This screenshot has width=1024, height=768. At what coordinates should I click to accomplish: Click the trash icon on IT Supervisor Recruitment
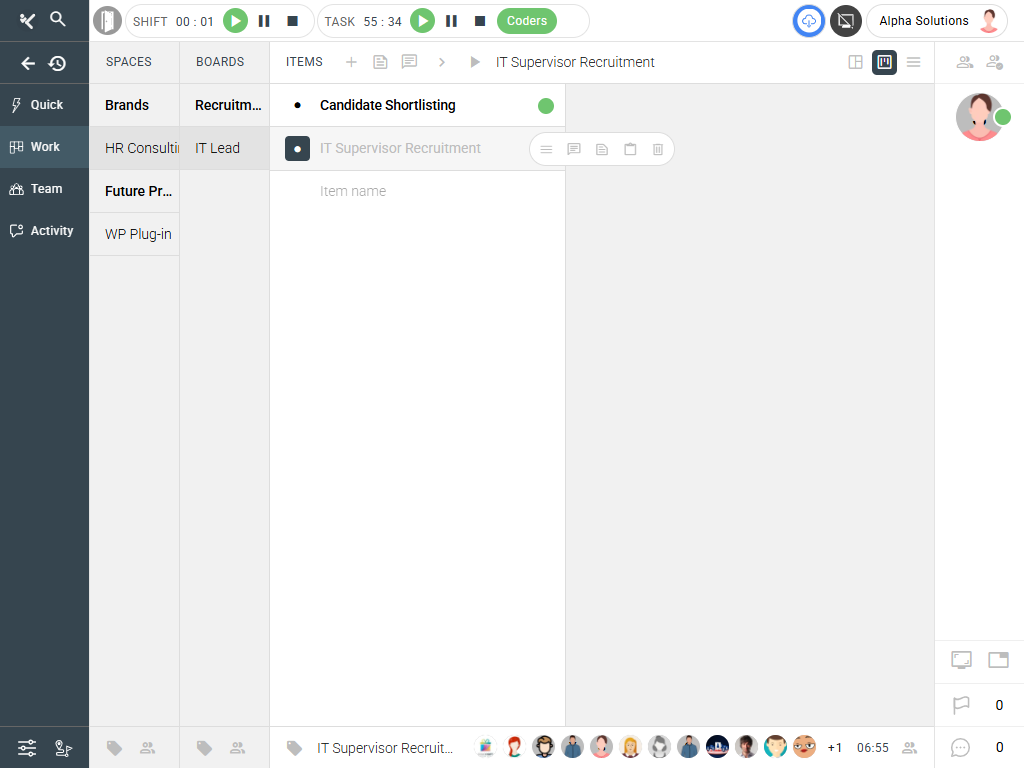coord(658,149)
